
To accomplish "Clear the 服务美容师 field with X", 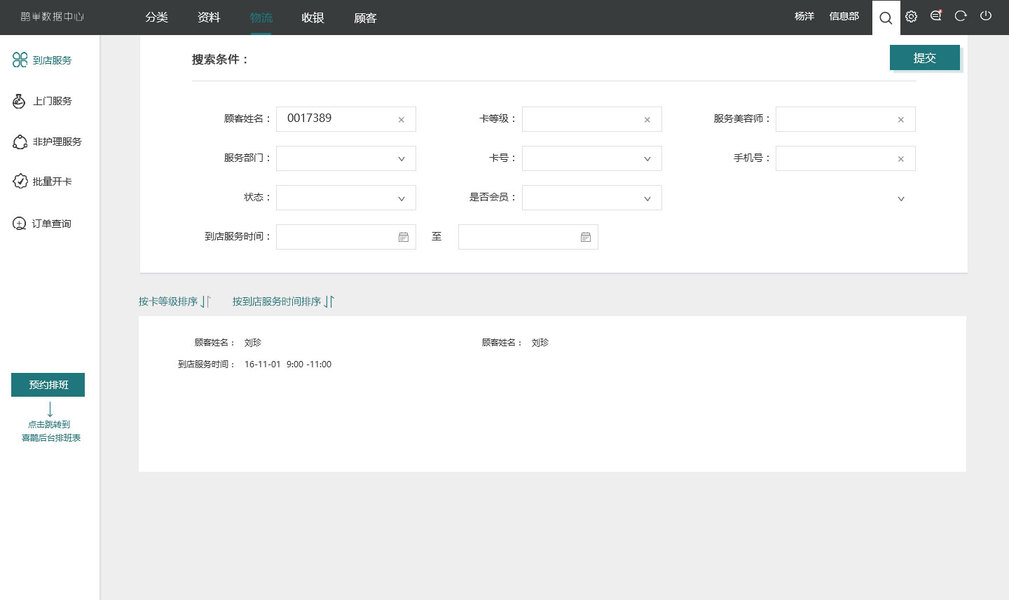I will pos(900,120).
